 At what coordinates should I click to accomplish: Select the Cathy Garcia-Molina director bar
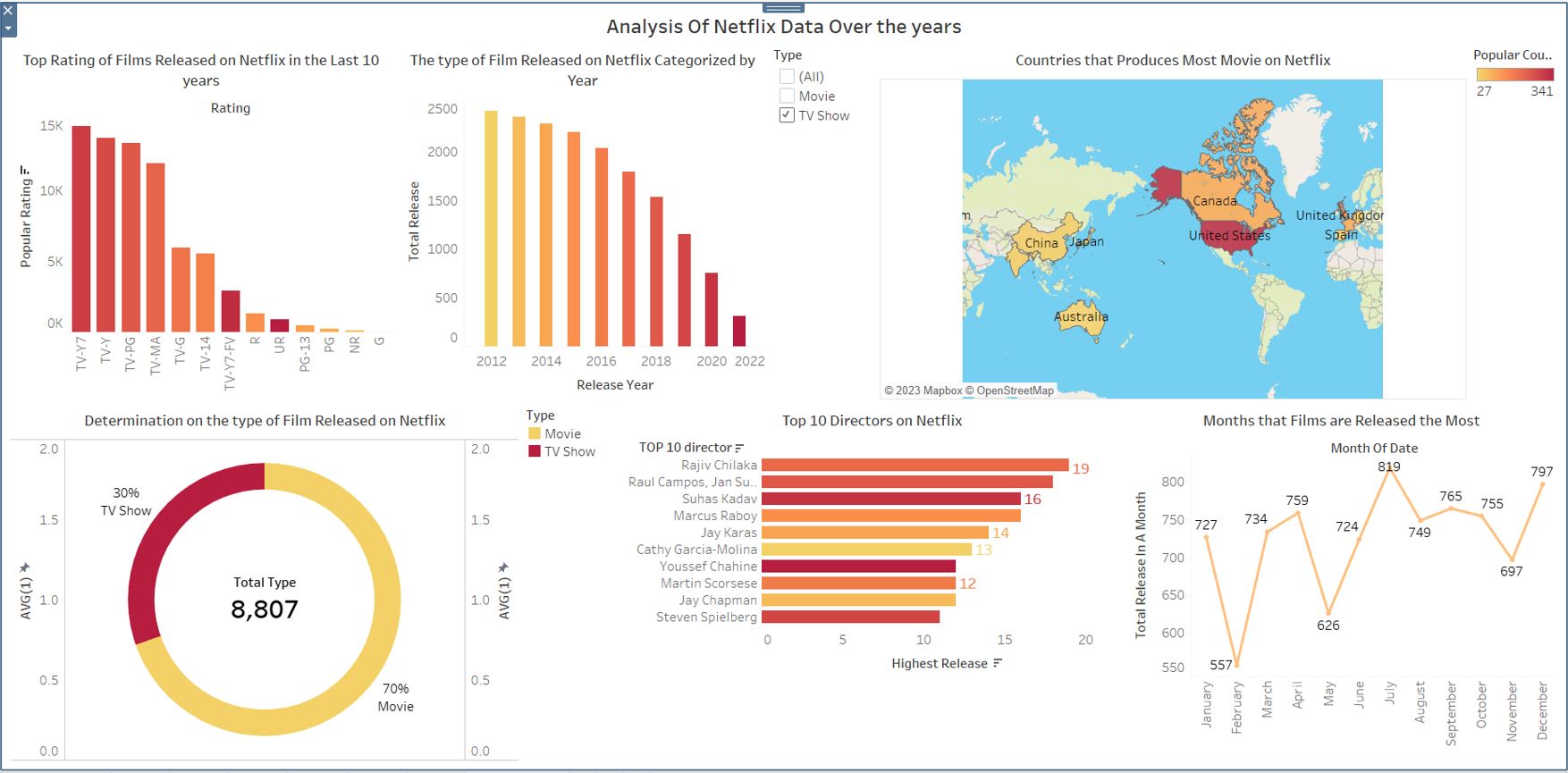tap(866, 549)
